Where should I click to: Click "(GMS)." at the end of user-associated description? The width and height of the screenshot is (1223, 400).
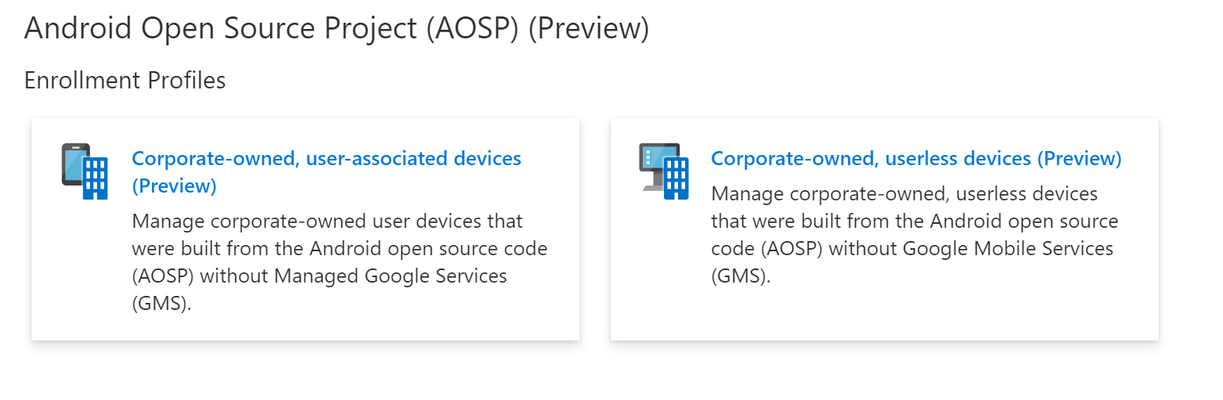(162, 303)
